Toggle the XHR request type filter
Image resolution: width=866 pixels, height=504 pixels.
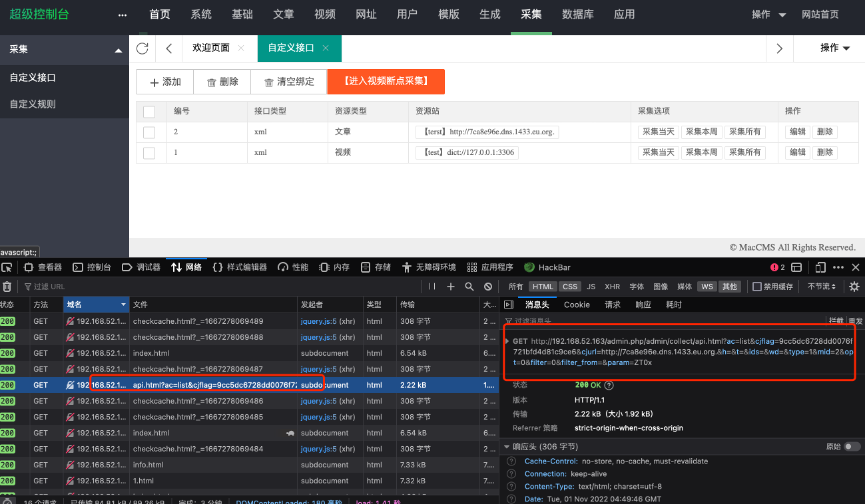(x=612, y=287)
